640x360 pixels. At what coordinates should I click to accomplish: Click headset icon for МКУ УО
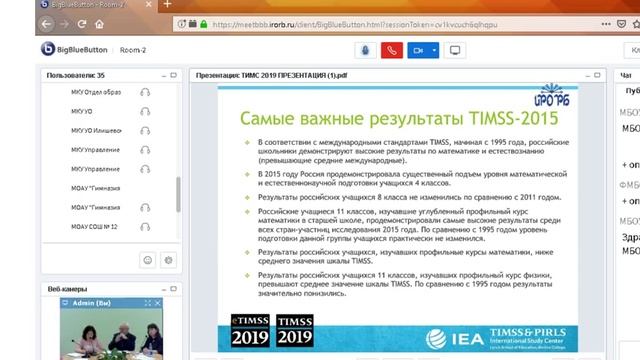point(145,111)
